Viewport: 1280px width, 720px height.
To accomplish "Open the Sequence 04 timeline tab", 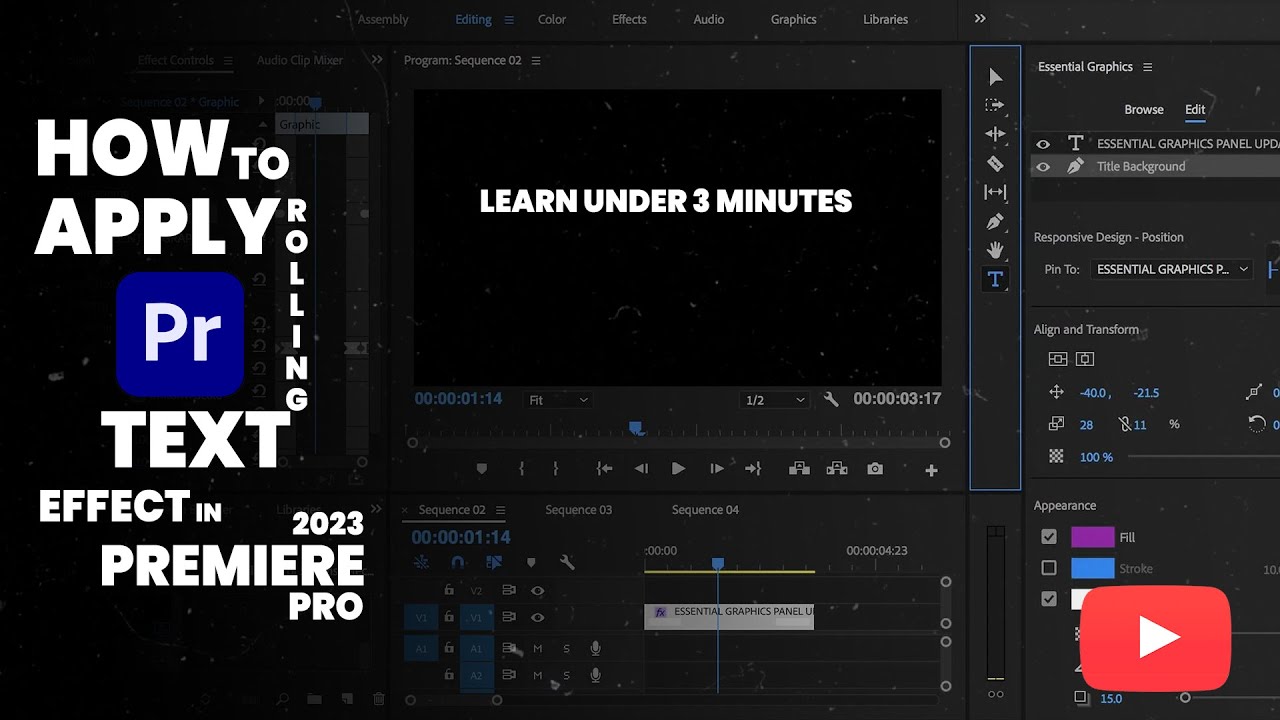I will [705, 510].
